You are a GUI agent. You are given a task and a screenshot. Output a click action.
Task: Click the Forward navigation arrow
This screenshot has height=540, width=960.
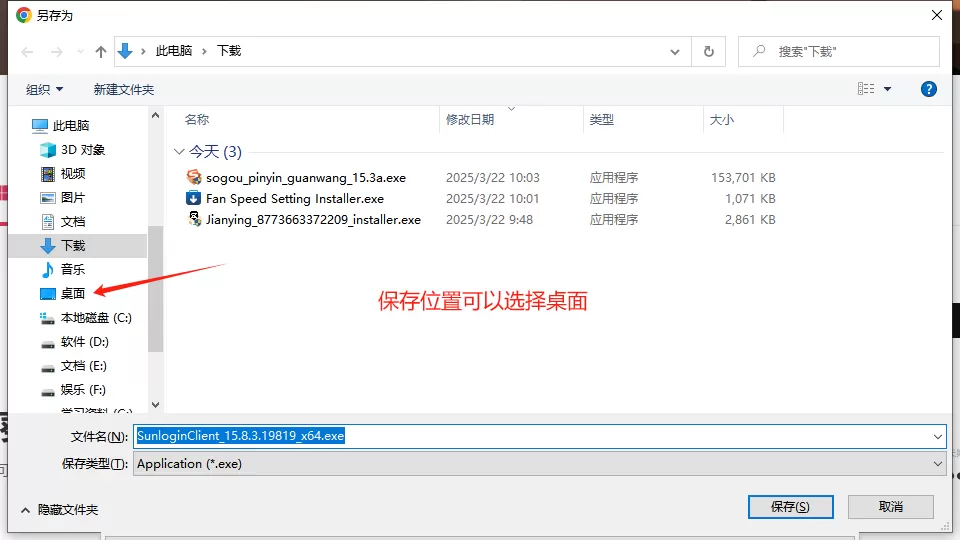click(56, 52)
